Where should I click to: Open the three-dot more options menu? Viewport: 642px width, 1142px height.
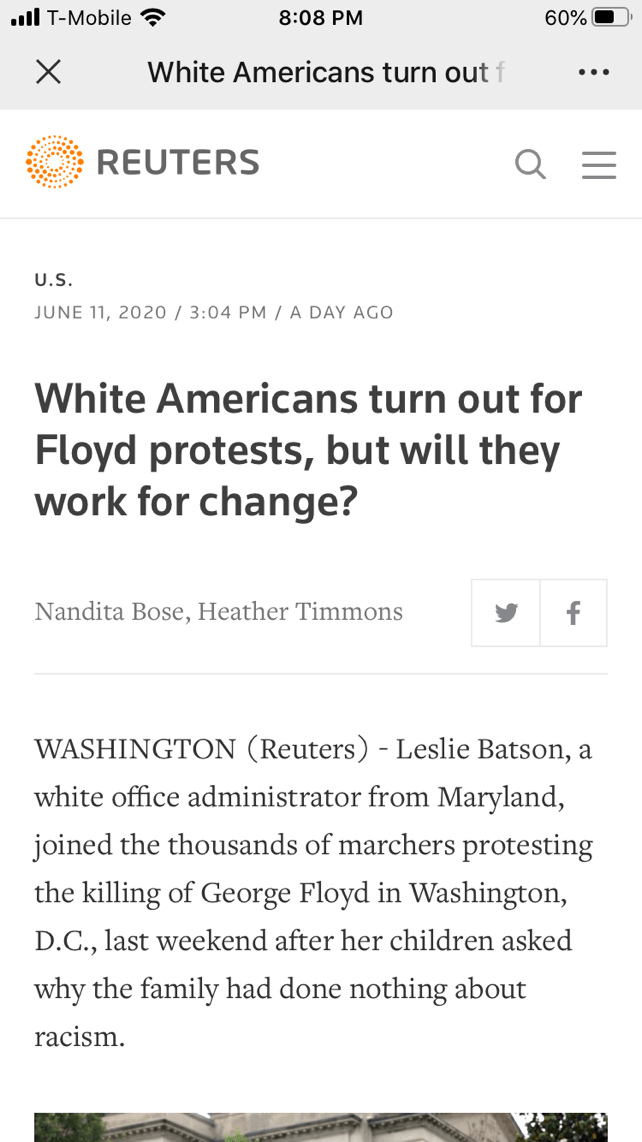593,72
